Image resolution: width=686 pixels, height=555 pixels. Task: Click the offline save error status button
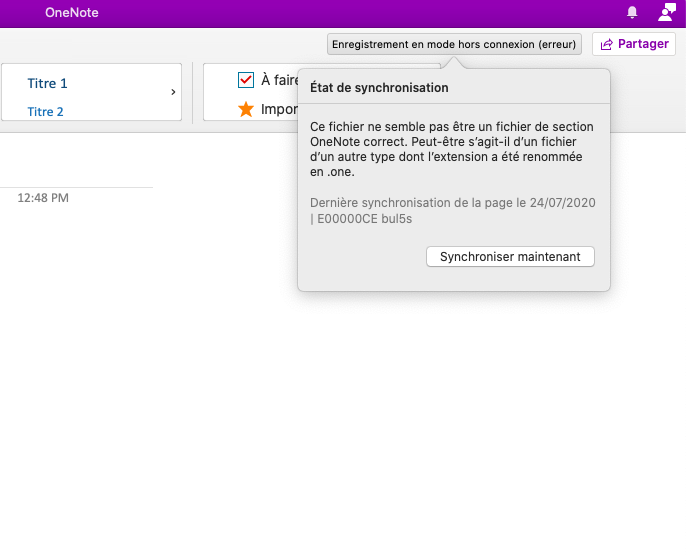(454, 44)
